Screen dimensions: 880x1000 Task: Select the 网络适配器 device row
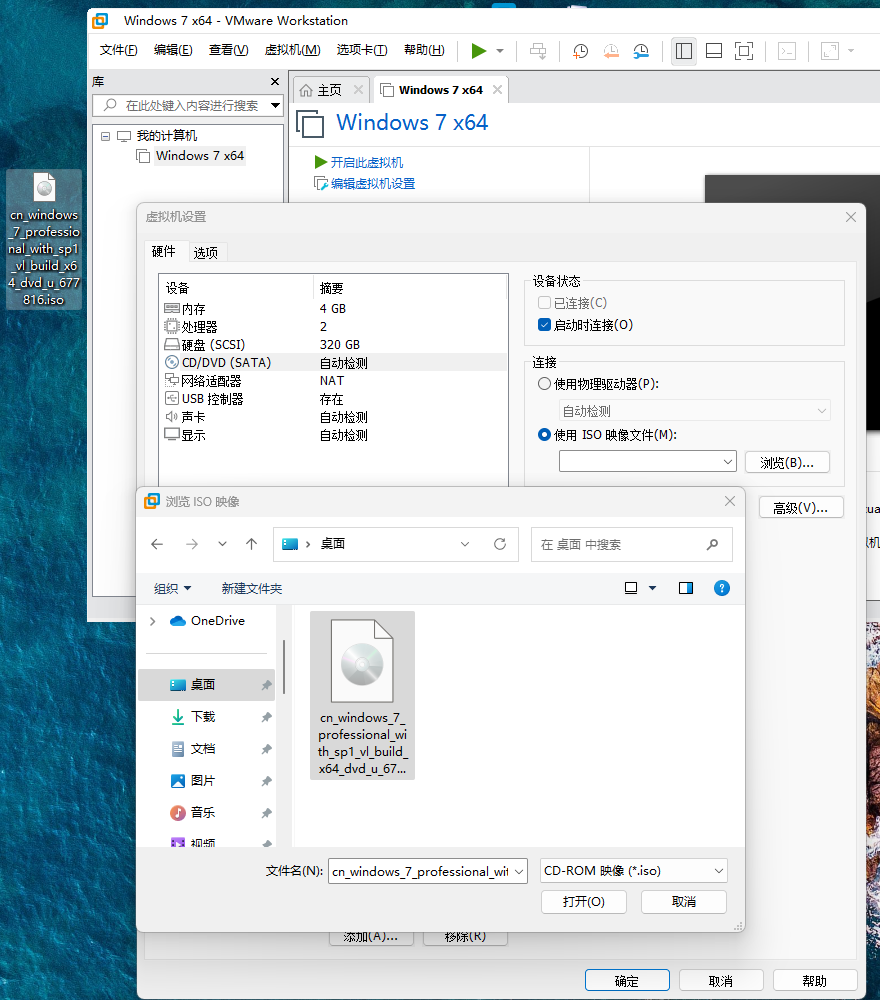334,381
